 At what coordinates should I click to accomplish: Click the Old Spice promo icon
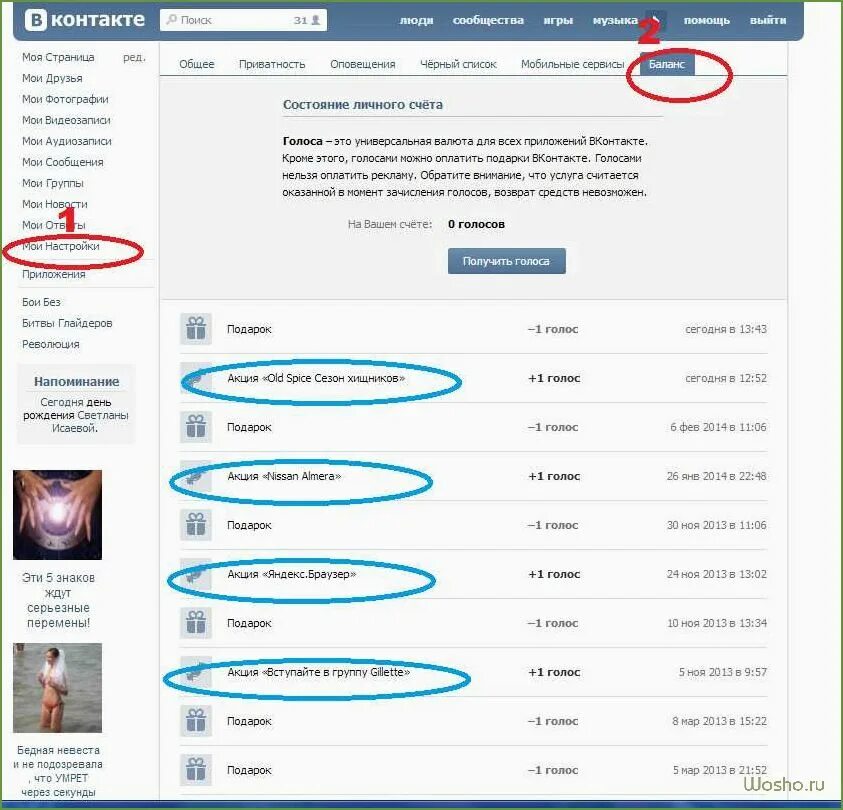tap(196, 378)
